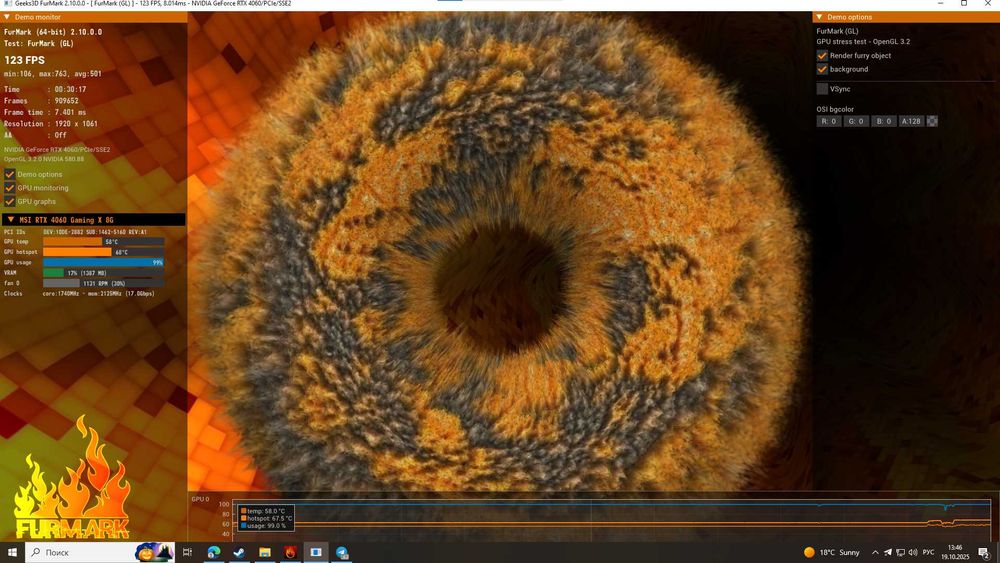Open the notification center icon
1000x563 pixels.
point(984,553)
